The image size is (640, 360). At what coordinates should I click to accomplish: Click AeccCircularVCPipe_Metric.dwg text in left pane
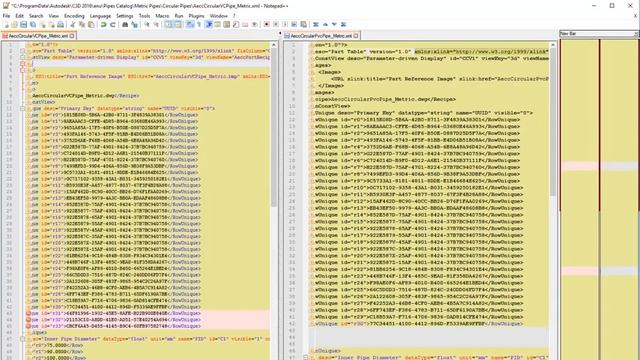point(73,96)
